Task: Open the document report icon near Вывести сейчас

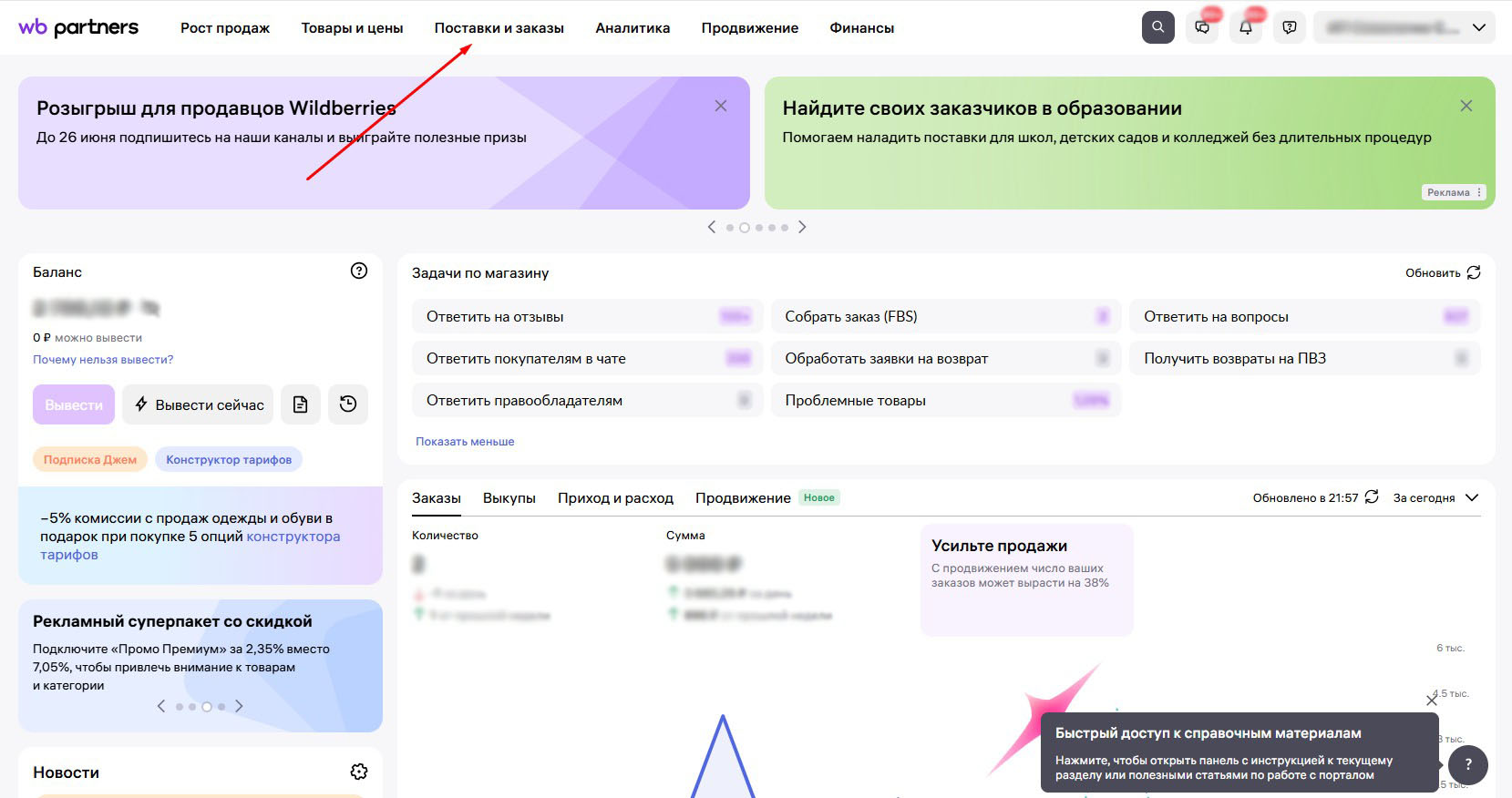Action: 300,404
